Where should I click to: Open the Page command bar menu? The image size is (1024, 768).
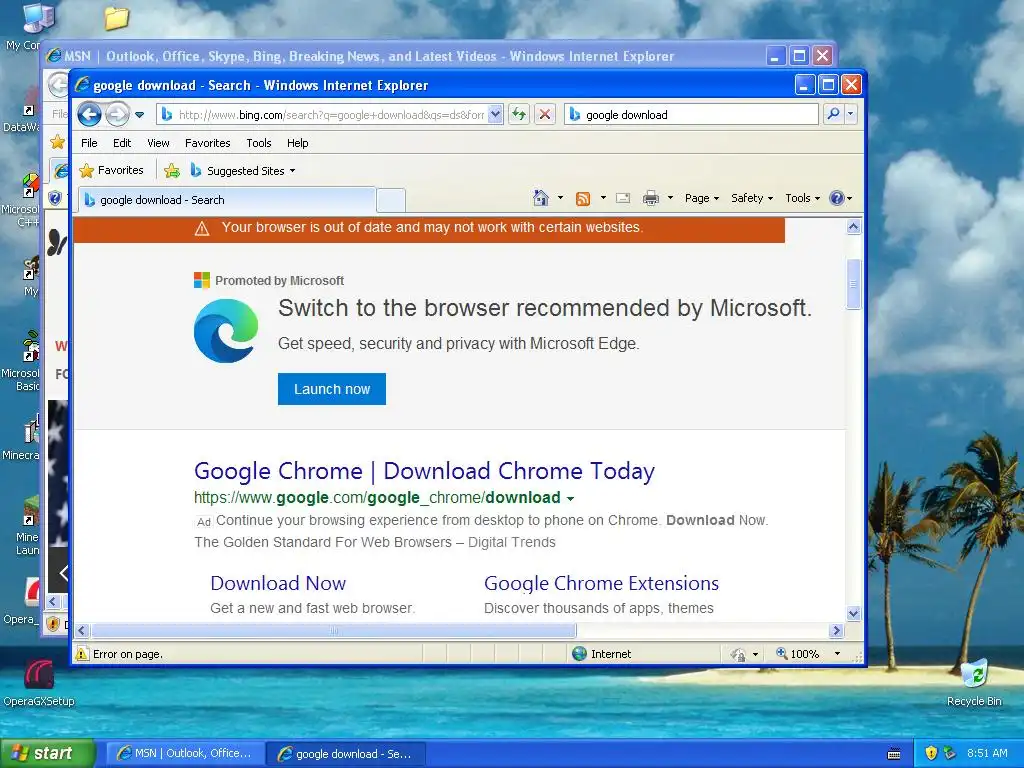(x=701, y=198)
